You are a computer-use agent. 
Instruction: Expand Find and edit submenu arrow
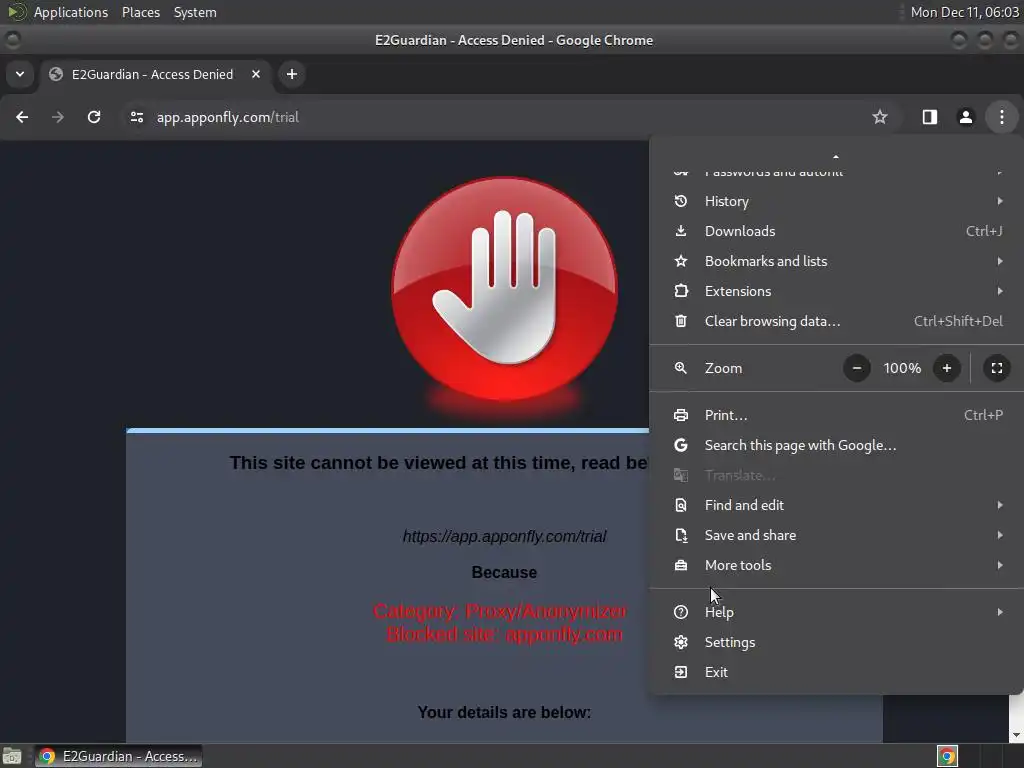coord(1000,505)
